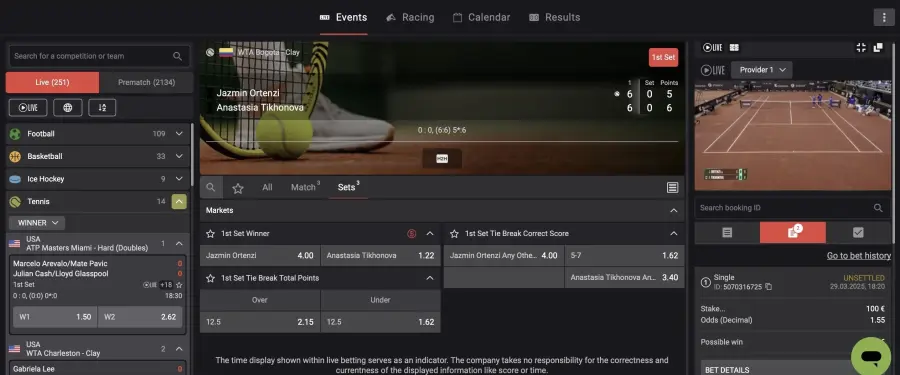Bet on W2 at 2.62

[x=140, y=317]
